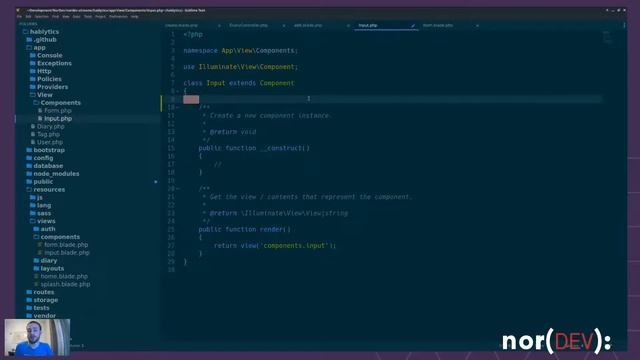Click the render() function name
The height and width of the screenshot is (360, 640).
click(x=275, y=229)
